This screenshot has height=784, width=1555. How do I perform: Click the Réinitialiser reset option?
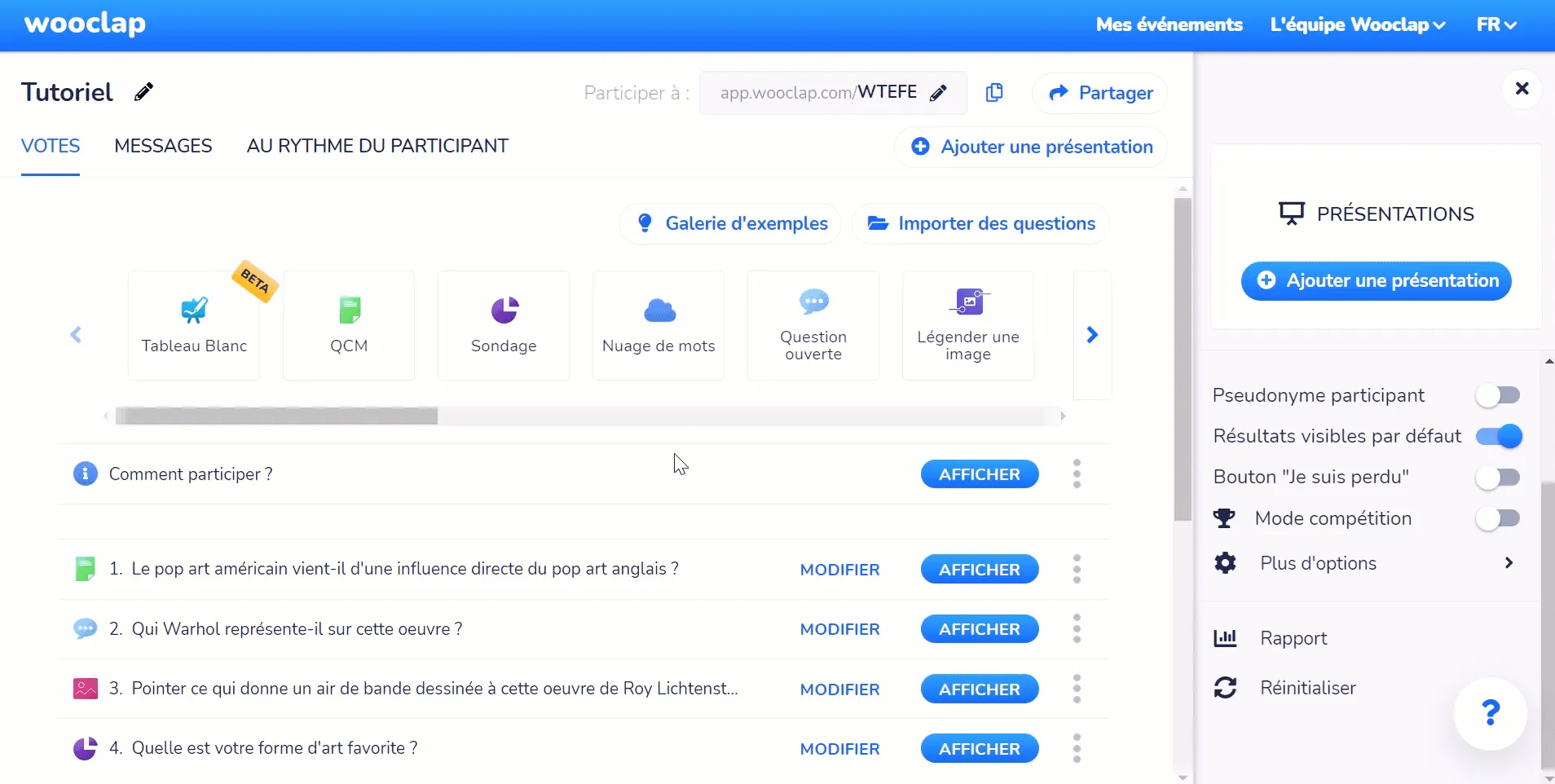point(1307,688)
